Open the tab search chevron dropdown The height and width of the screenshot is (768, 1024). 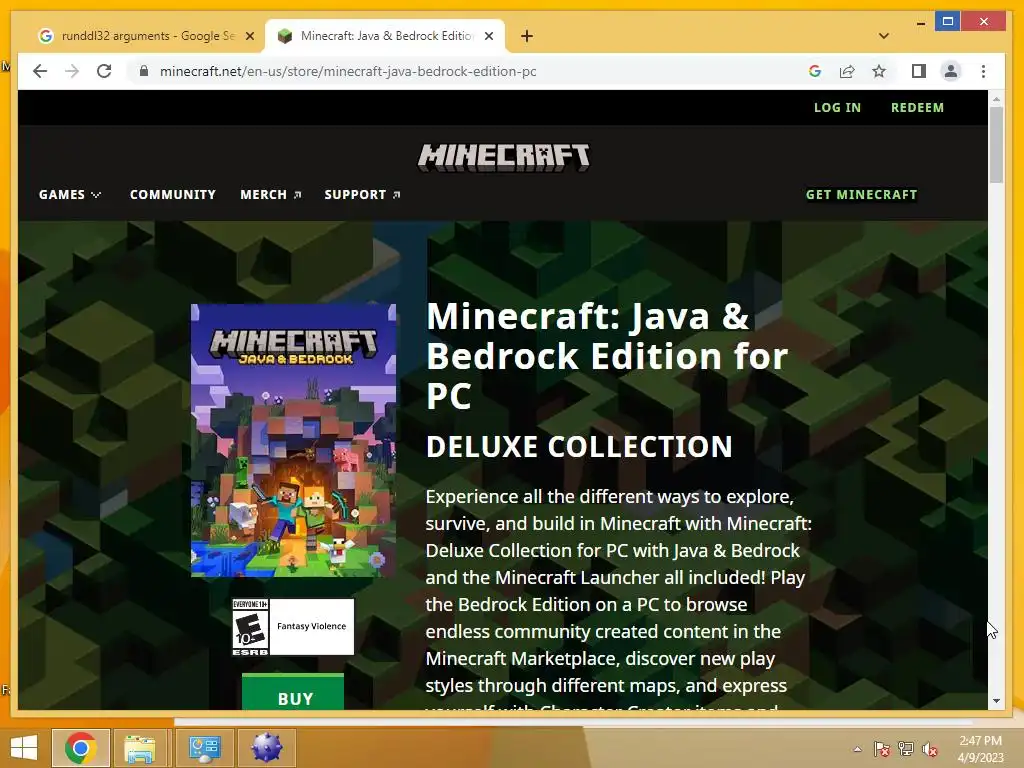pos(884,36)
